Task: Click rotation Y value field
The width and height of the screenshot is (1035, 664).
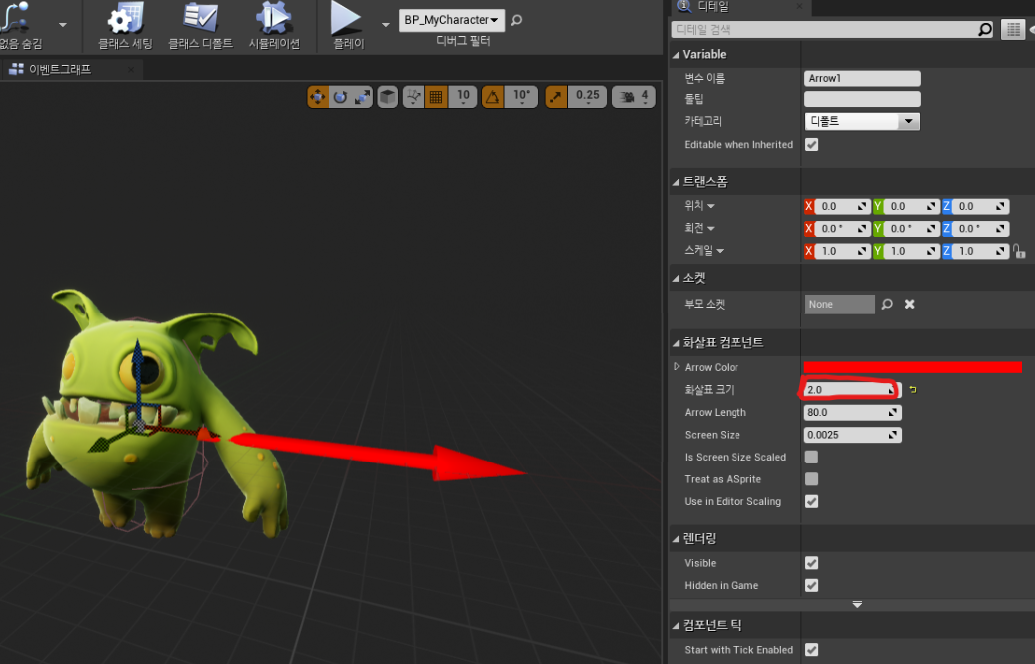Action: click(912, 229)
